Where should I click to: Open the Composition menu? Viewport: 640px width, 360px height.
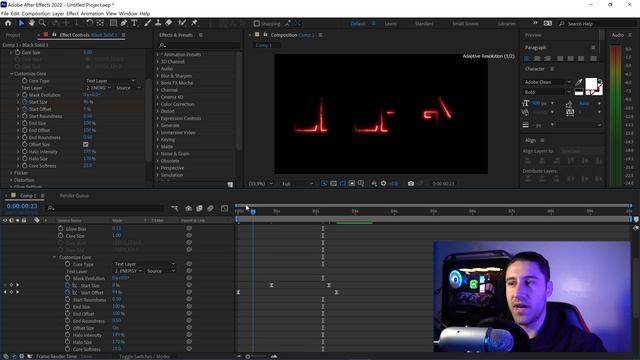[x=36, y=13]
